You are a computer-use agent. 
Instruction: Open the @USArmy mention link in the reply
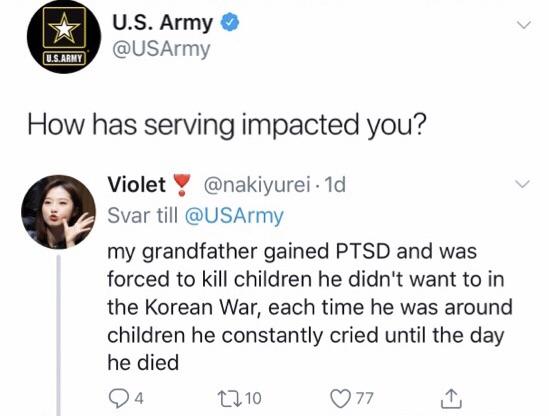coord(234,216)
